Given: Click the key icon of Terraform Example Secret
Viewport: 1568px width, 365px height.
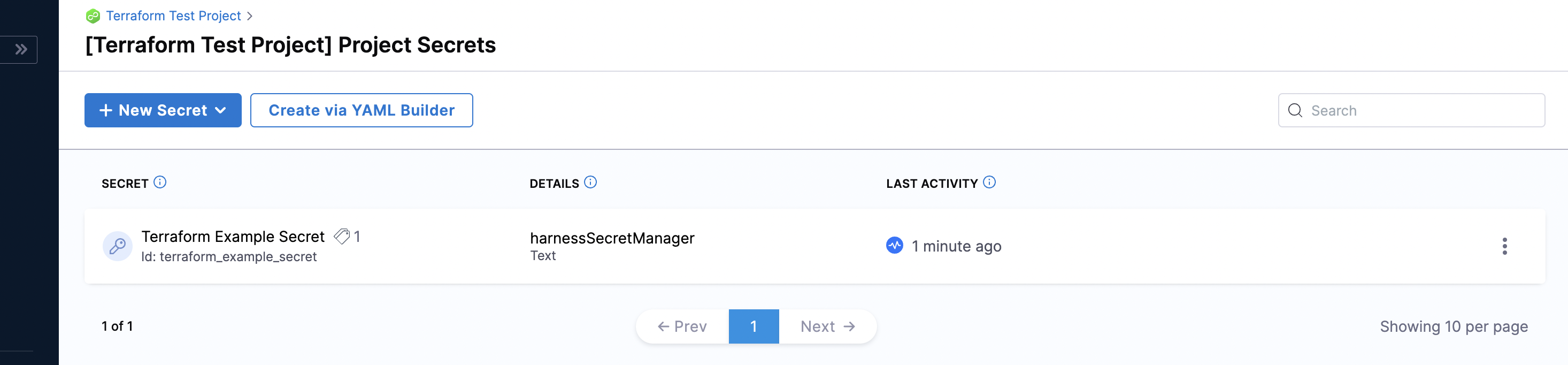Looking at the screenshot, I should (118, 246).
